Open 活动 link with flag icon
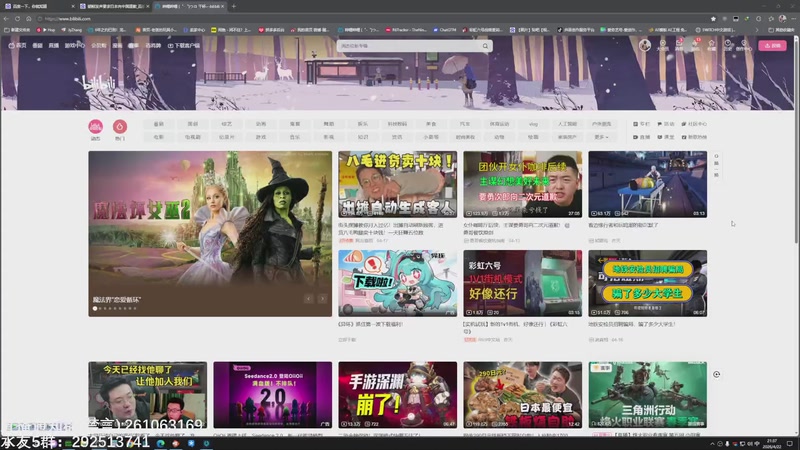The image size is (800, 450). click(x=666, y=124)
